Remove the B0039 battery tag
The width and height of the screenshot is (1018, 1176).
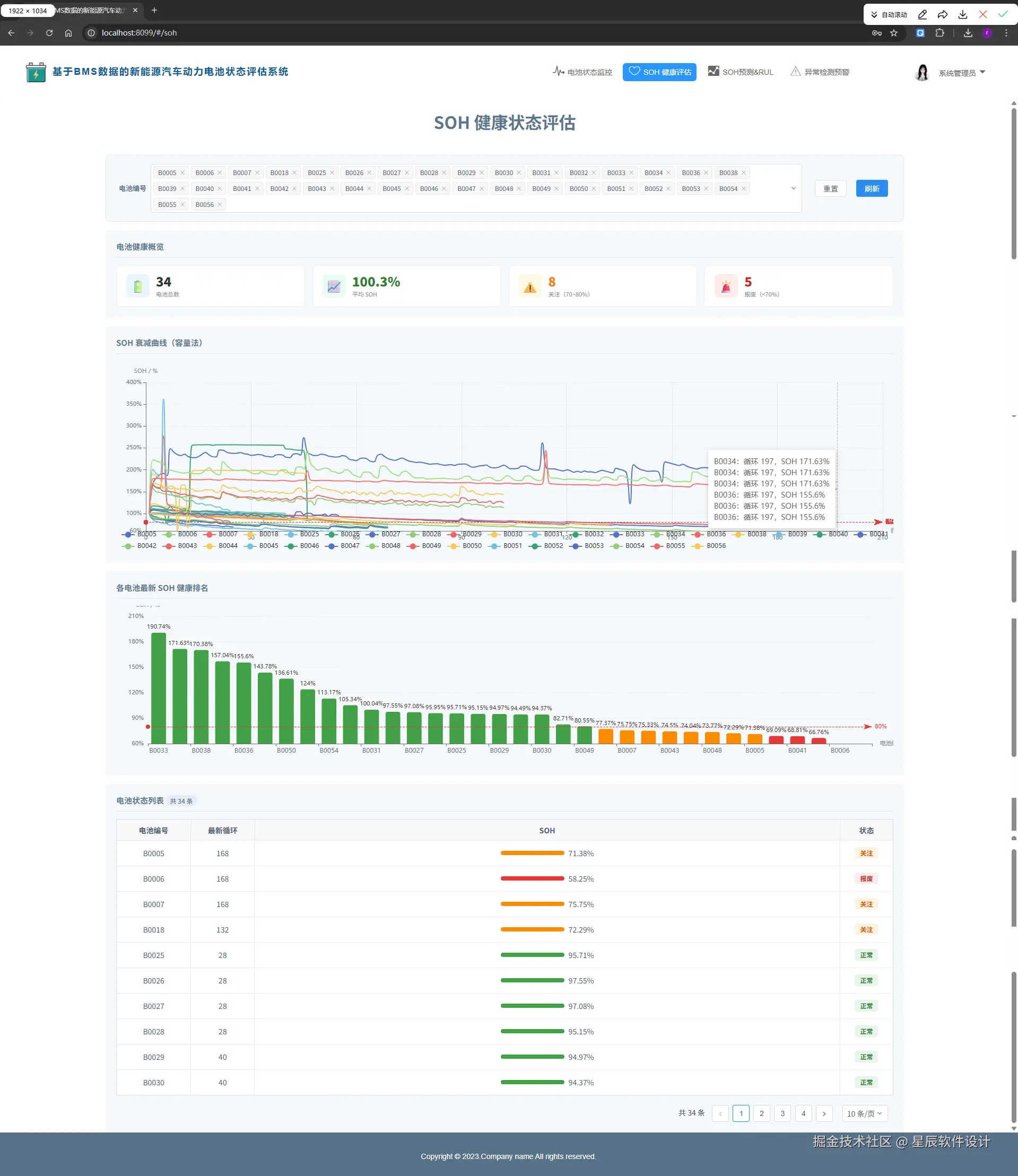[182, 189]
